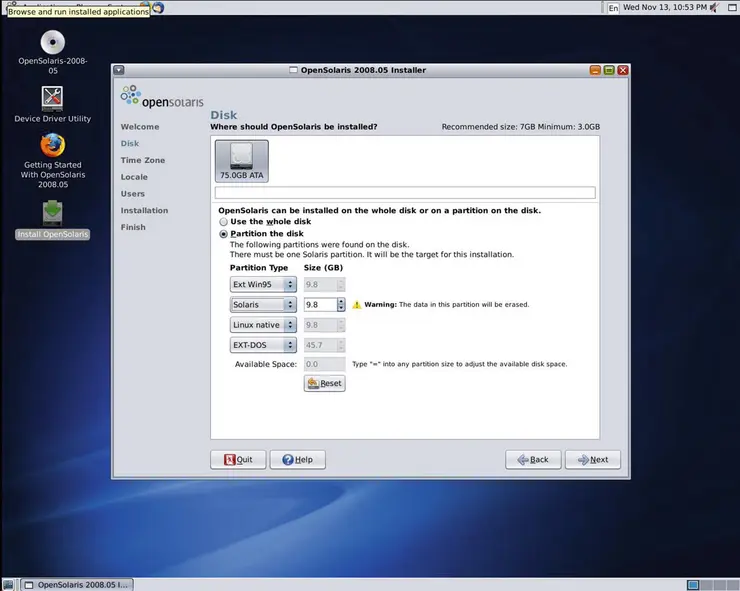Select the Partition the disk radio button
The height and width of the screenshot is (591, 740).
224,234
